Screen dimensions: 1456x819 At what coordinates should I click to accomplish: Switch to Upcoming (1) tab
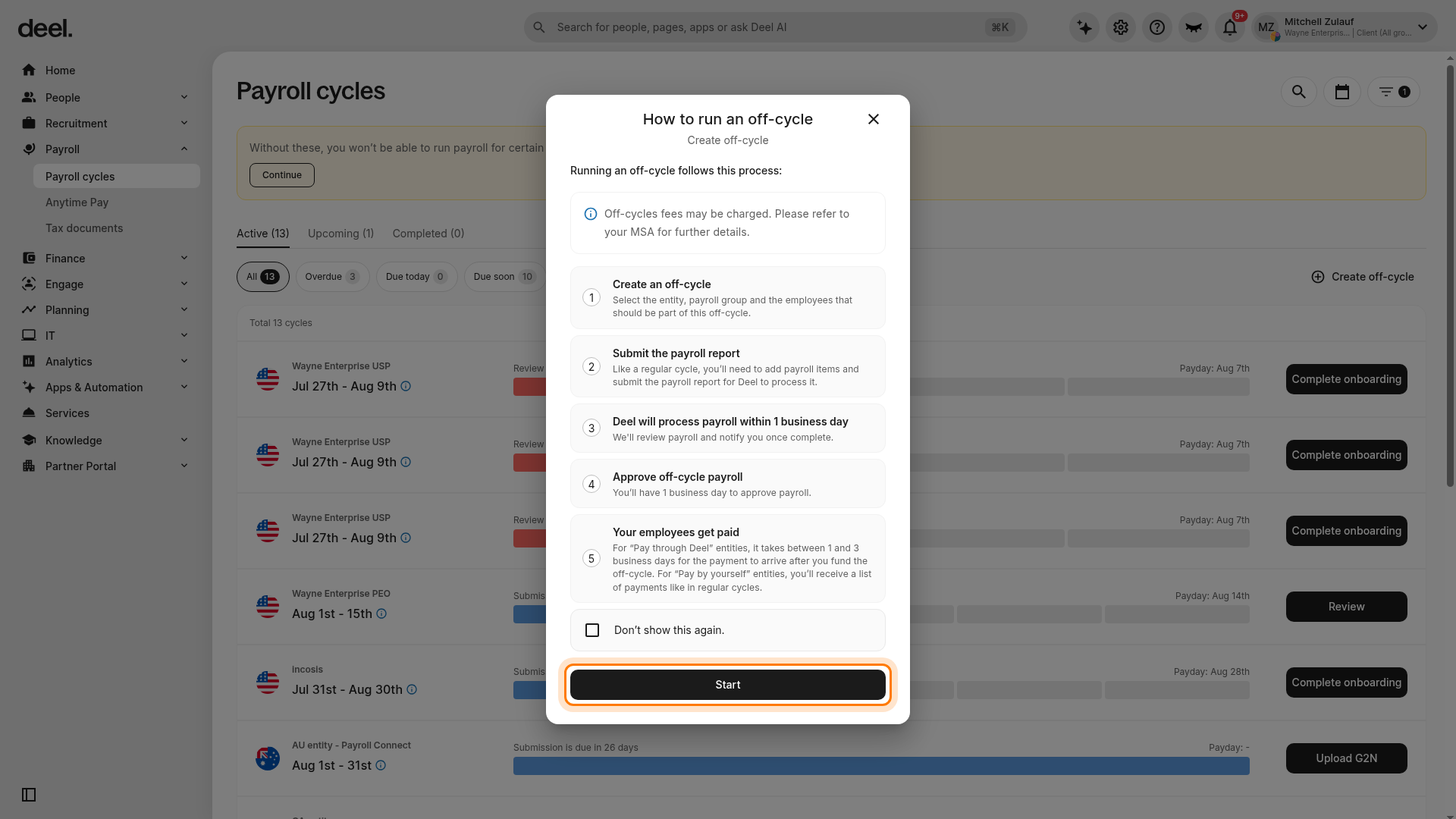click(340, 234)
